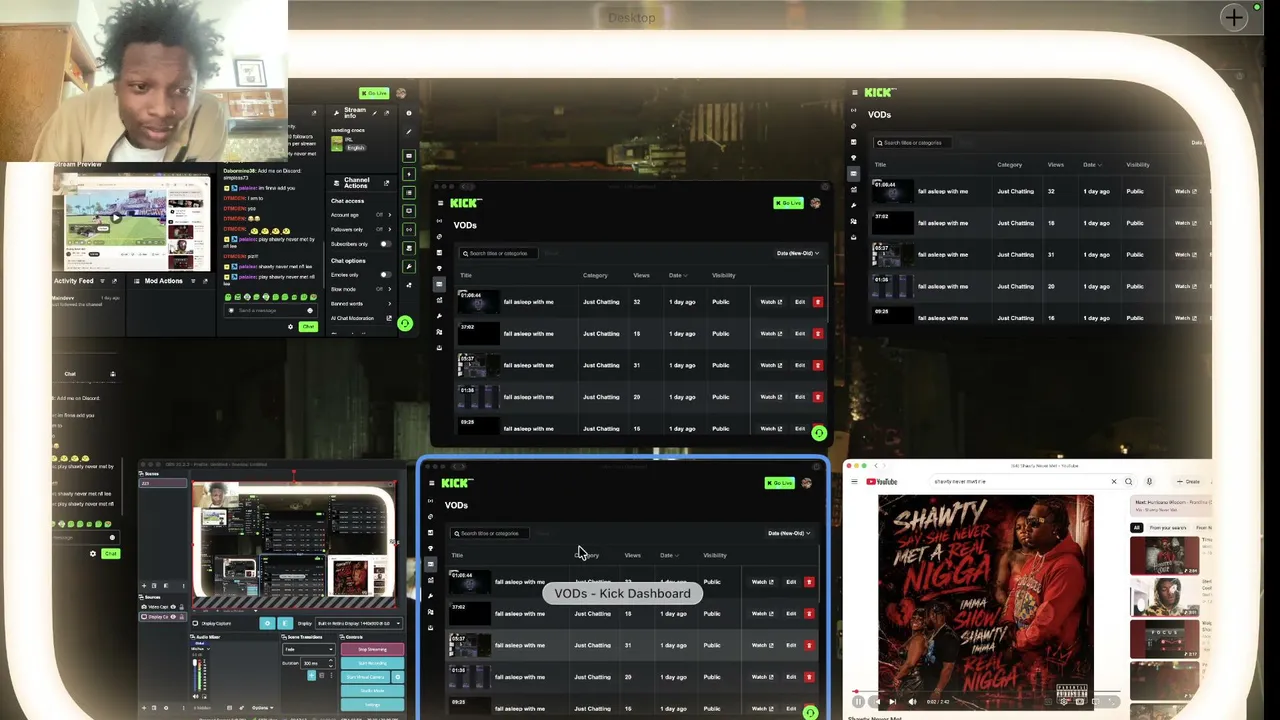Open chat settings gear beside the Chat button

[291, 327]
